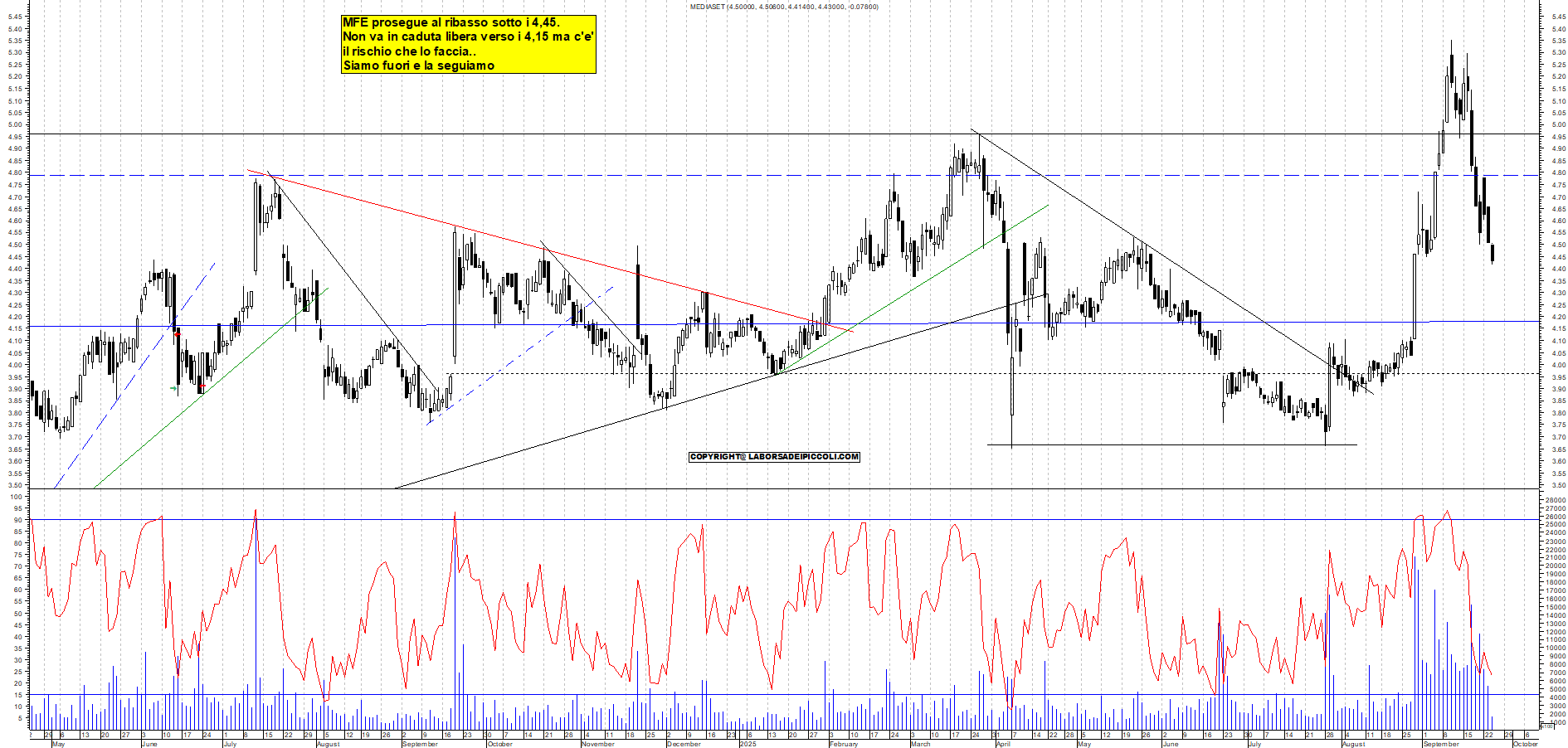Click the '35' oscillator axis value

point(18,648)
